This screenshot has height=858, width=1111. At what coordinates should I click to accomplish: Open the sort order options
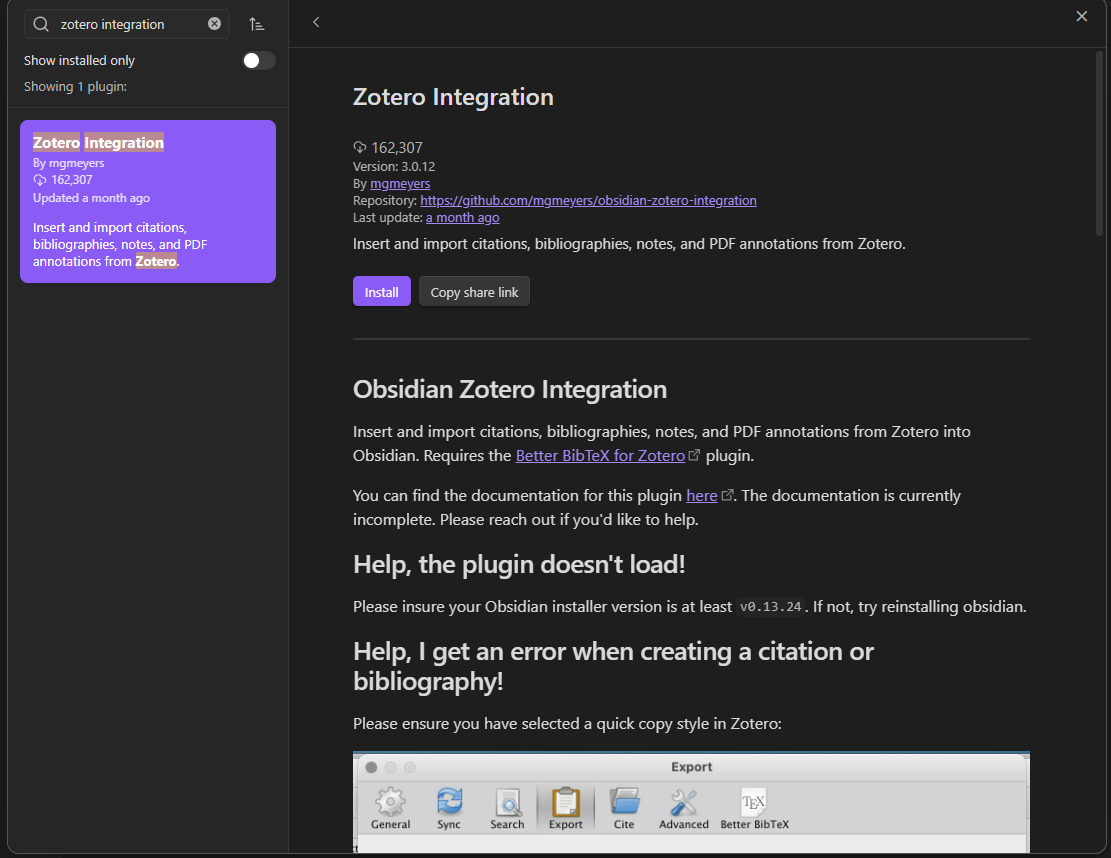256,24
